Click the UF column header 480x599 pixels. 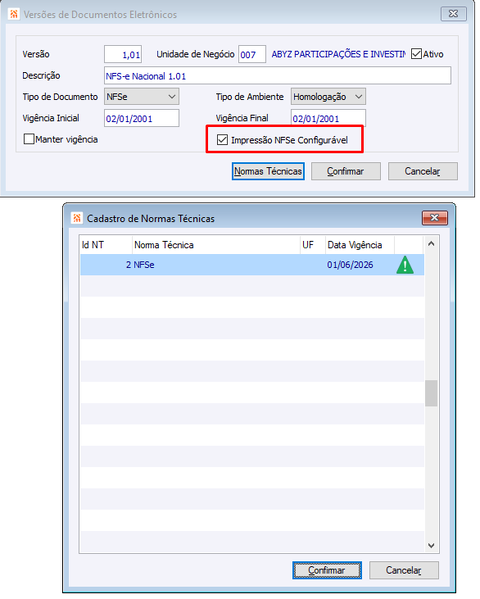(x=312, y=244)
